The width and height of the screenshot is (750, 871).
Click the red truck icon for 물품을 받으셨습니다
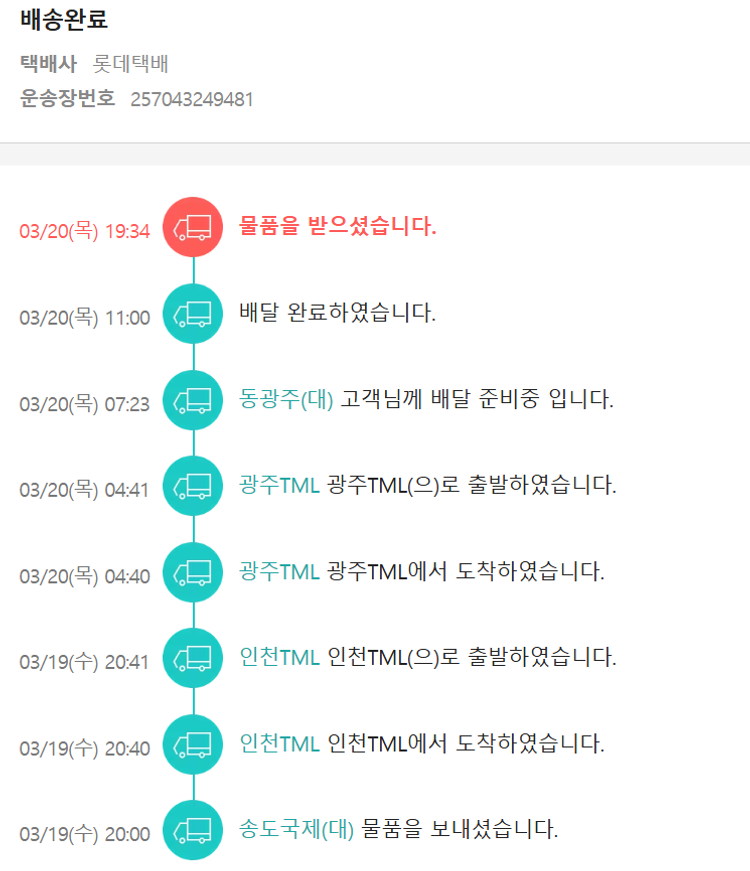click(193, 228)
